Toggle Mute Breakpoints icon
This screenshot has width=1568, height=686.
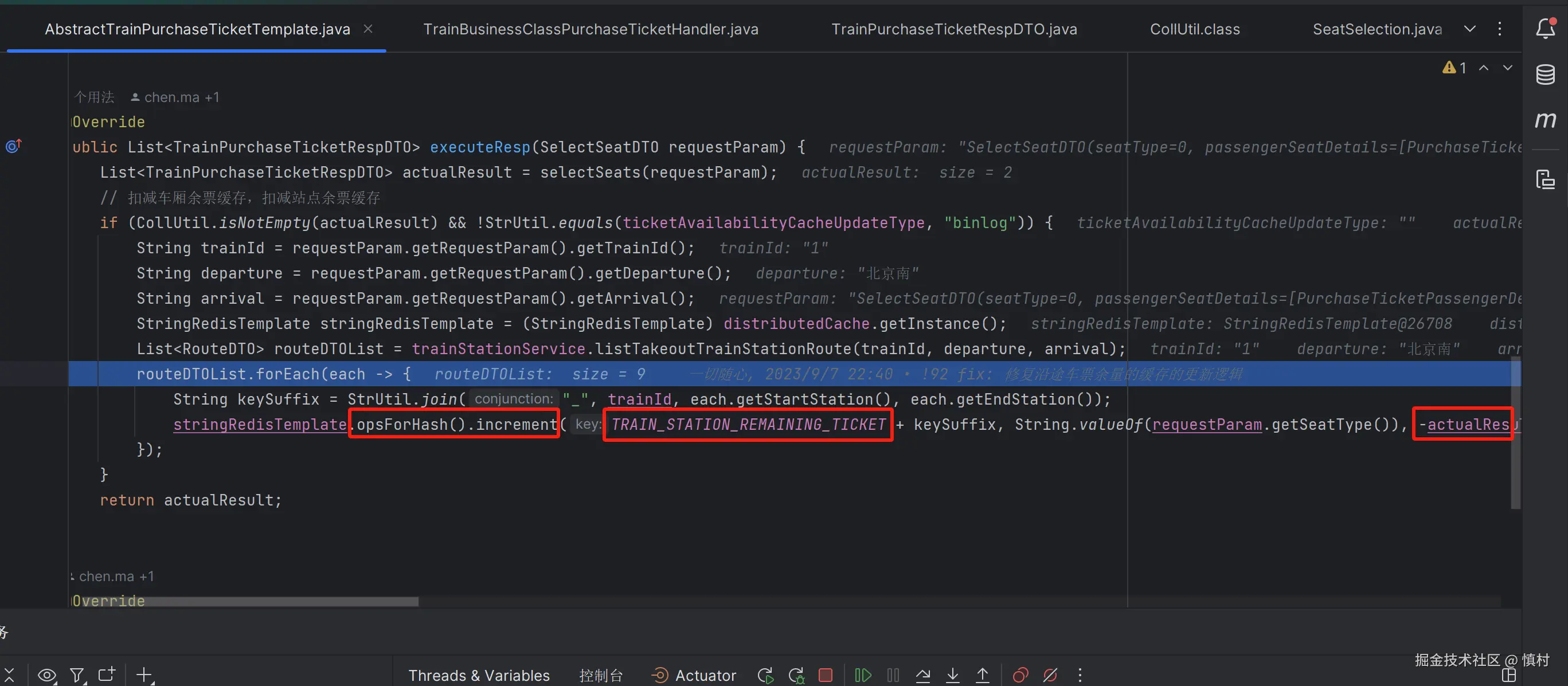click(x=1050, y=675)
